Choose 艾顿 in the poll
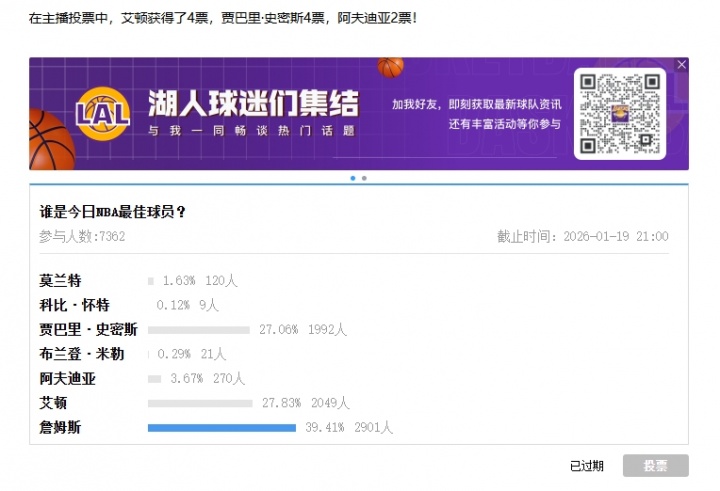This screenshot has width=720, height=491. pyautogui.click(x=54, y=403)
